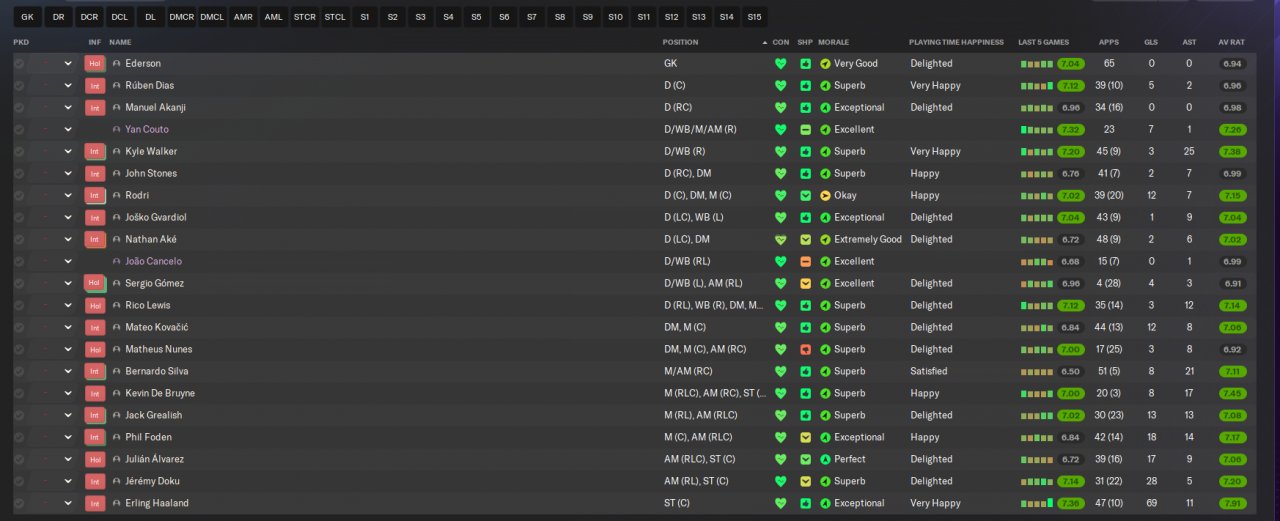Click player profile icon beside João Cancelo

pyautogui.click(x=116, y=261)
